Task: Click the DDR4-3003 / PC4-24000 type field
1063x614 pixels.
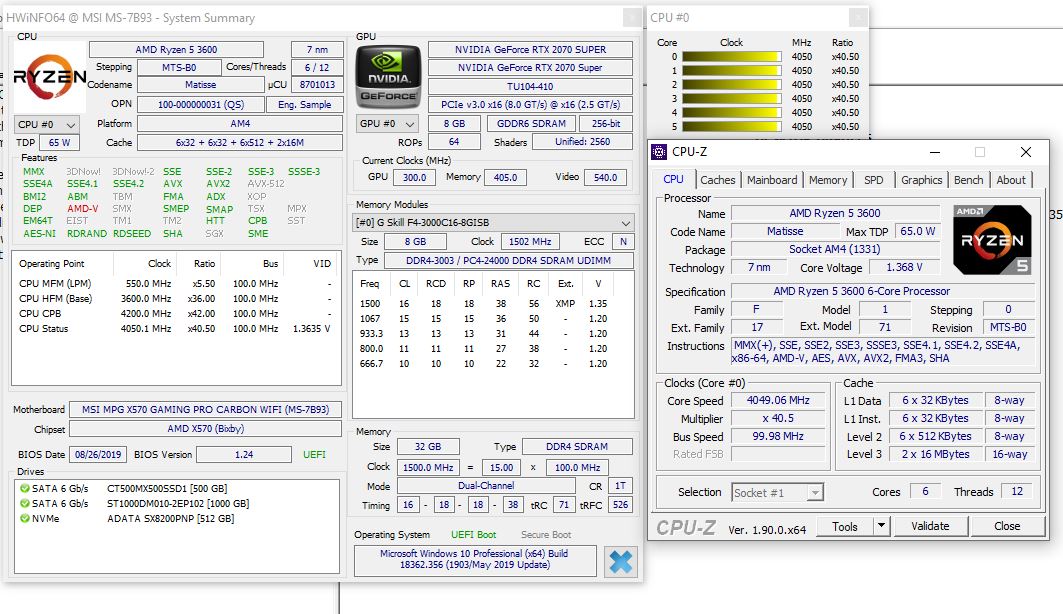Action: click(508, 260)
